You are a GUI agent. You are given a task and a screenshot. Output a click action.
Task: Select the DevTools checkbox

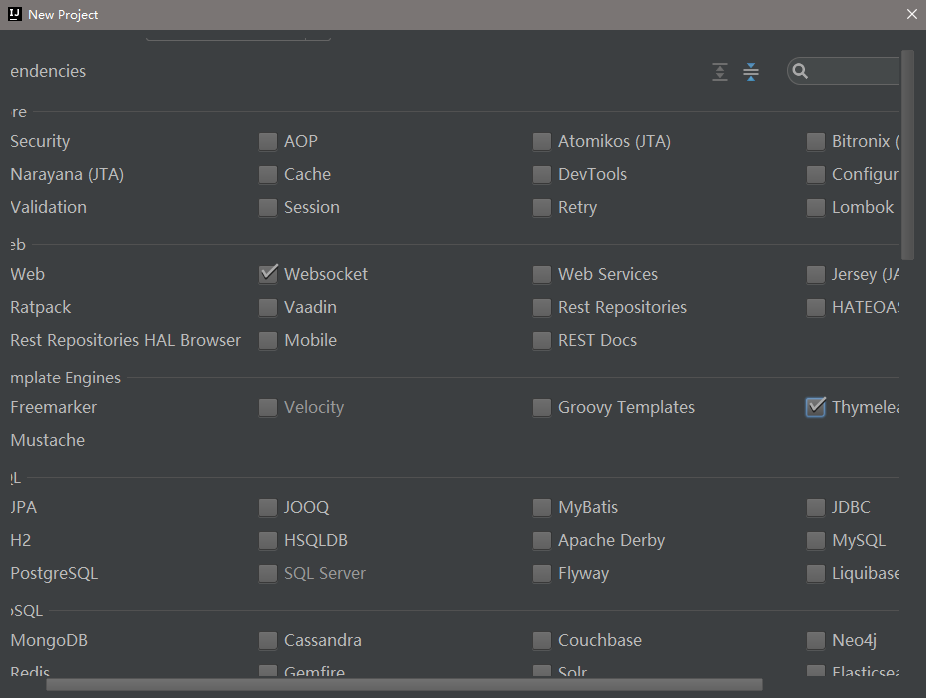click(x=542, y=175)
